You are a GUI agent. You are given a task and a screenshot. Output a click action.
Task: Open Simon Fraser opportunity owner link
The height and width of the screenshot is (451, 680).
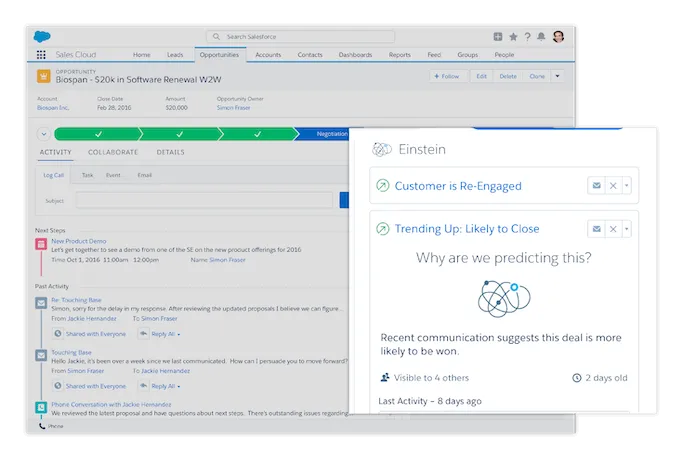point(233,108)
